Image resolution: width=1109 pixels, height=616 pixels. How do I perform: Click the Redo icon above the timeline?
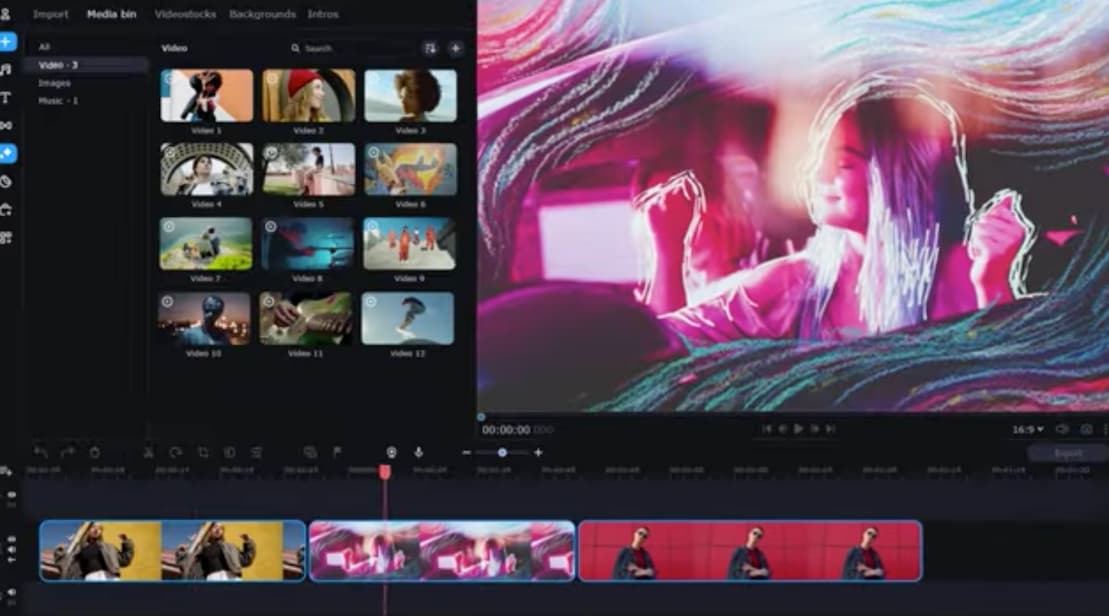pos(67,452)
